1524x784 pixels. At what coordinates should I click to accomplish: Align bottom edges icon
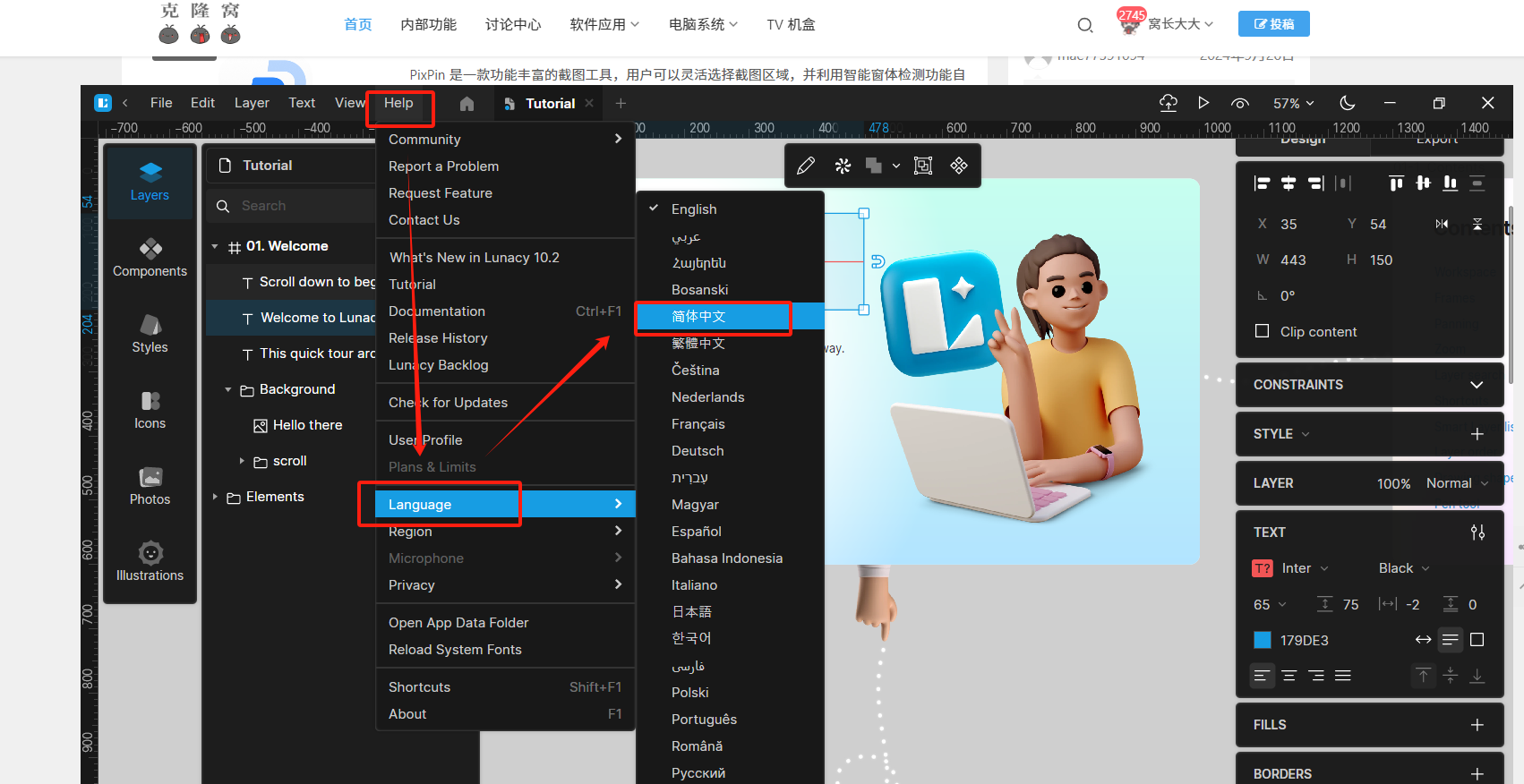pyautogui.click(x=1450, y=183)
